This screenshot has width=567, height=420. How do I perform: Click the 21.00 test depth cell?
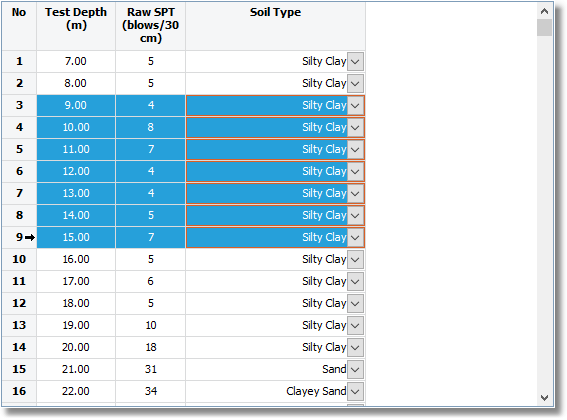(76, 369)
